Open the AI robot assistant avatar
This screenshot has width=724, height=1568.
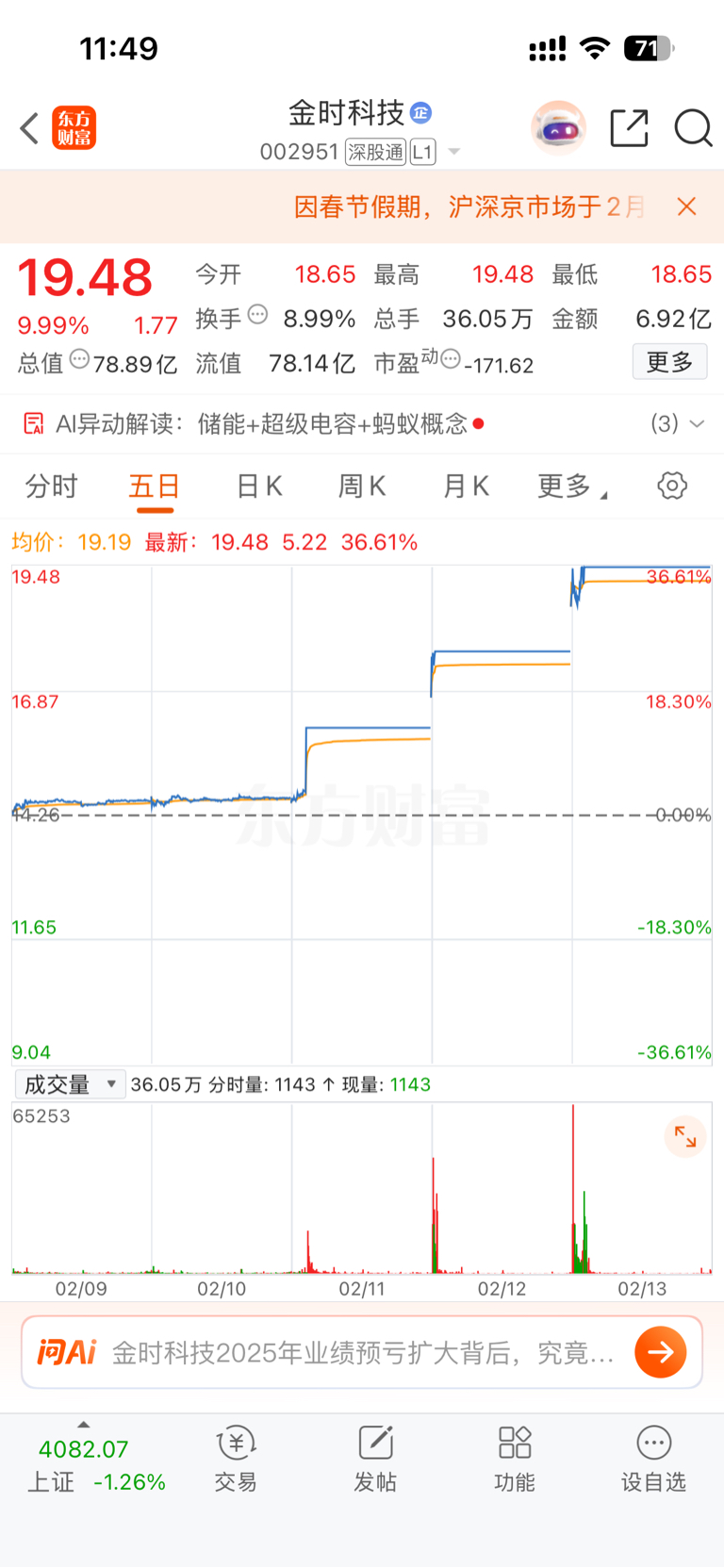pos(558,128)
